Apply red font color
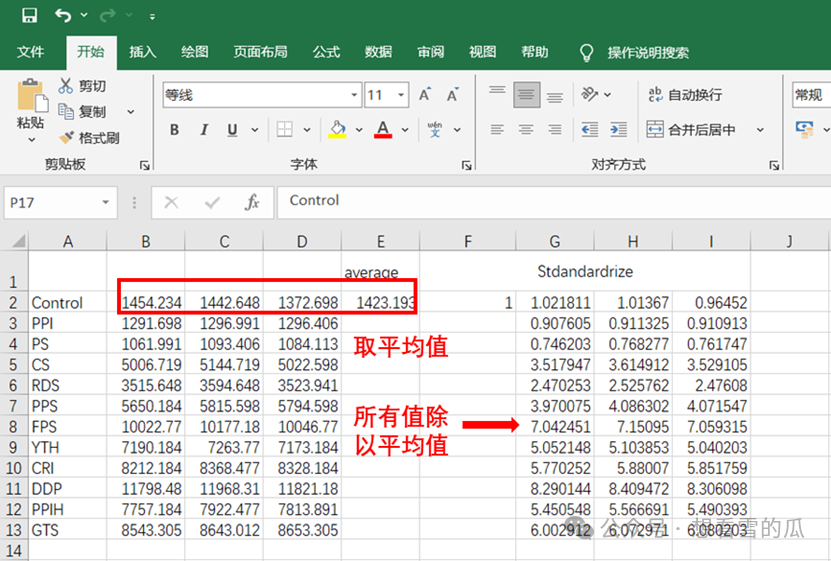 point(383,129)
